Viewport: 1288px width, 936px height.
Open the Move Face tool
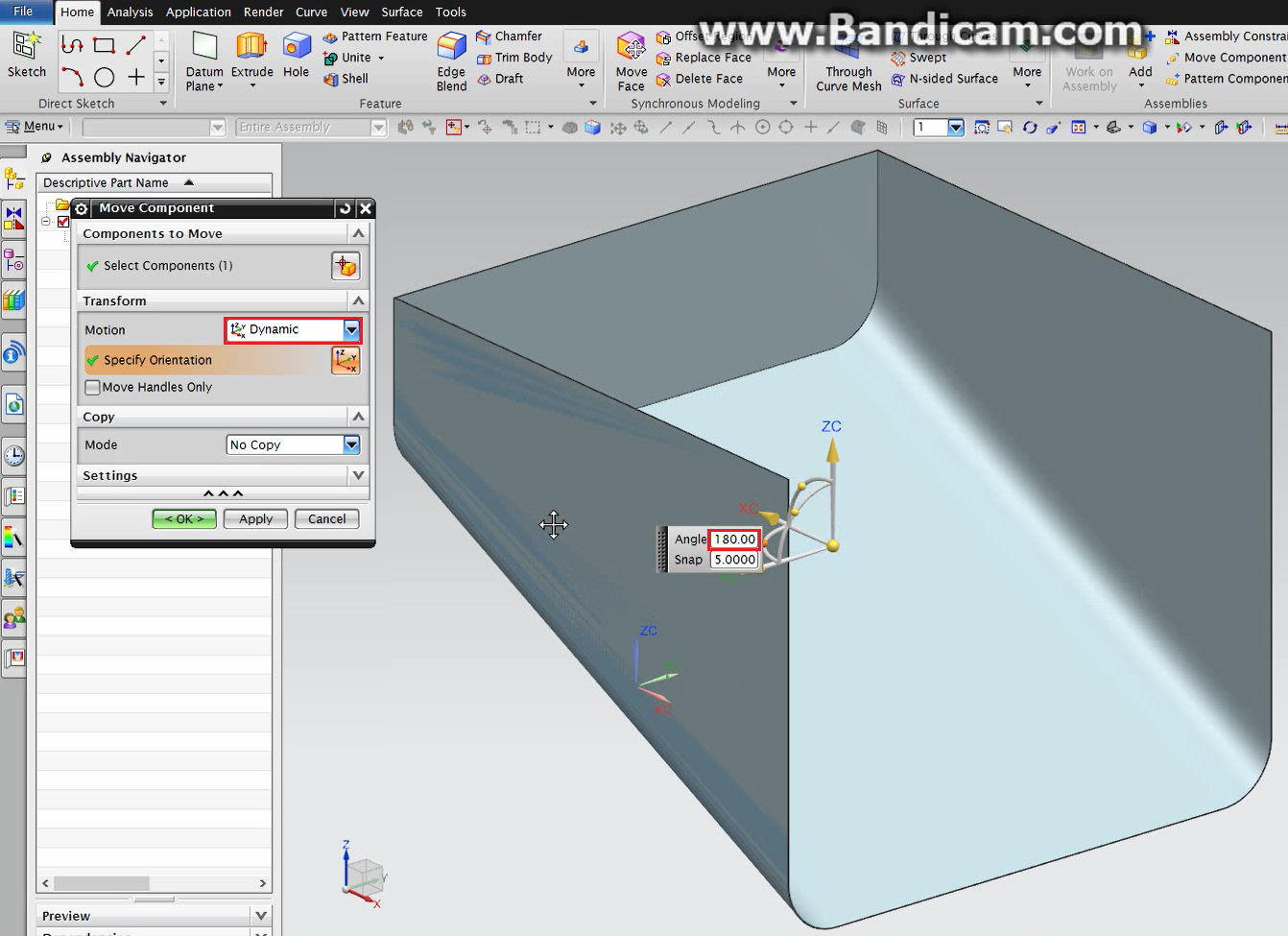pos(631,61)
